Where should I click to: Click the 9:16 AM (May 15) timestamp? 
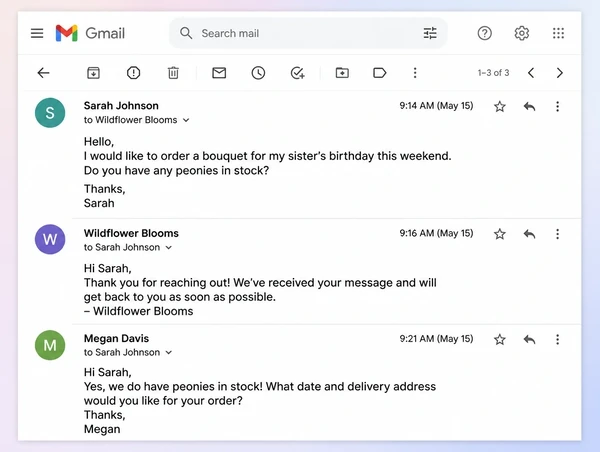pos(436,233)
